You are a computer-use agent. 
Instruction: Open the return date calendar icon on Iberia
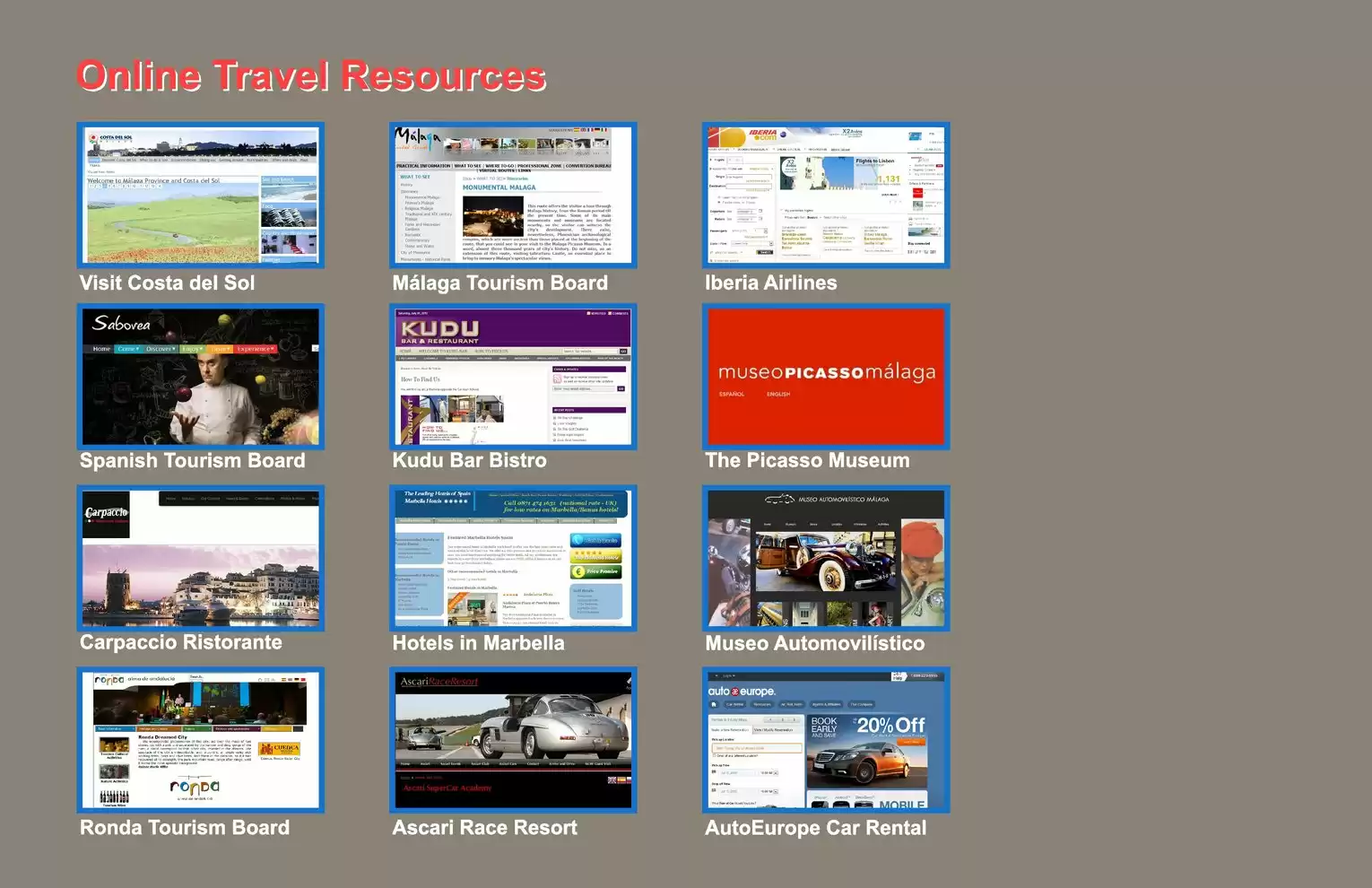click(760, 219)
